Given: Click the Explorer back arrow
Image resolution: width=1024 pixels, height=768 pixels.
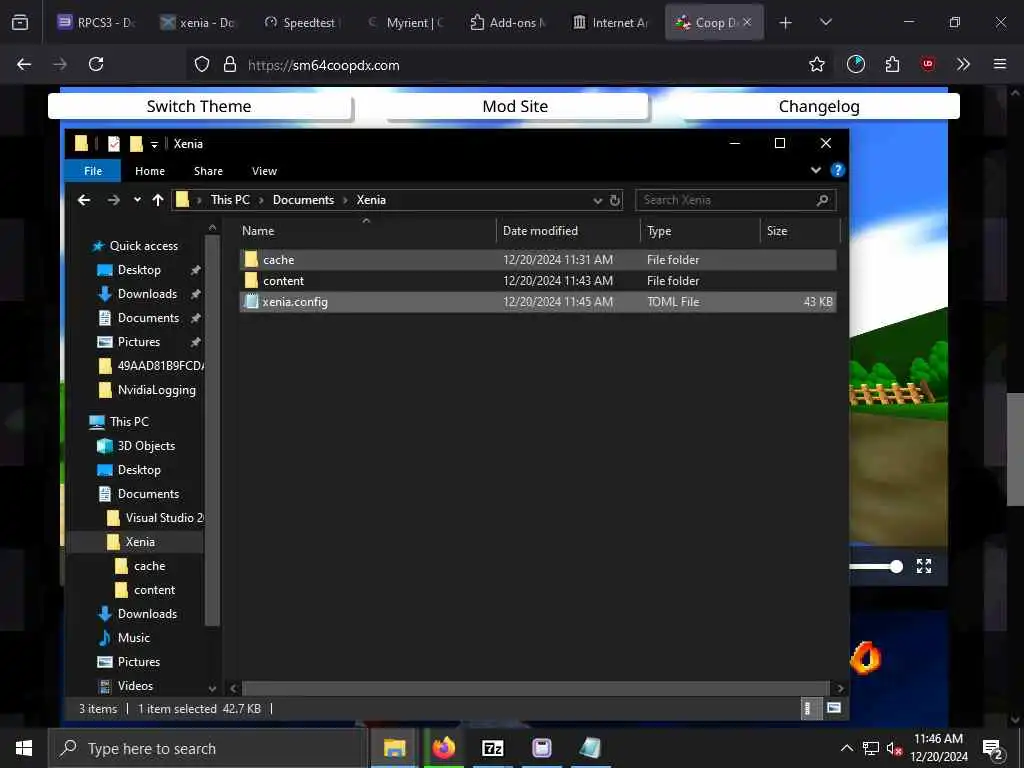Looking at the screenshot, I should pos(84,200).
